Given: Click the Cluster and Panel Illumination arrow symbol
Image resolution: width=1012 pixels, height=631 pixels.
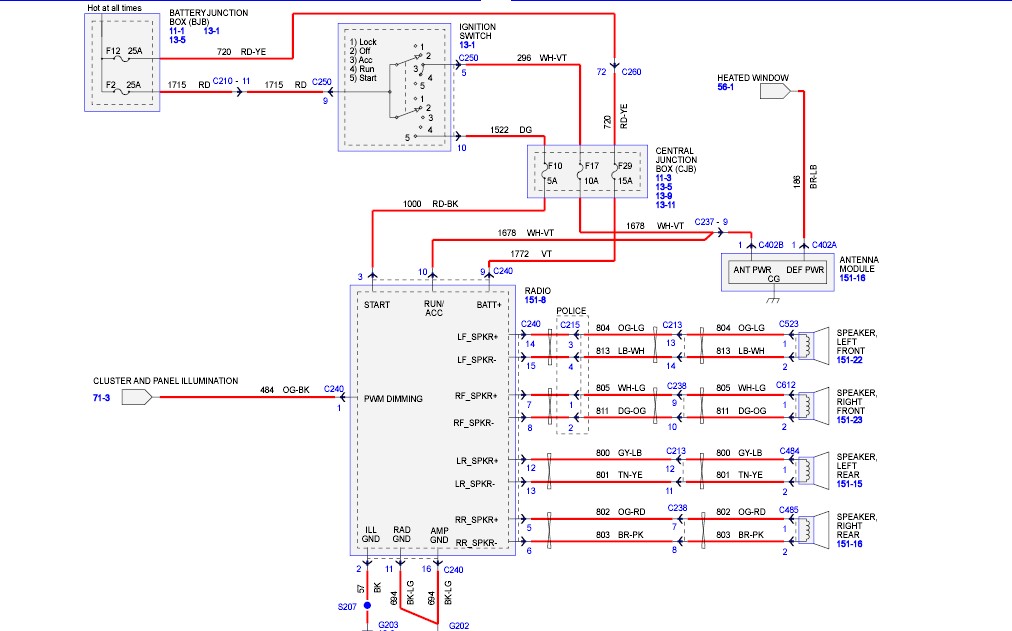Looking at the screenshot, I should coord(137,397).
